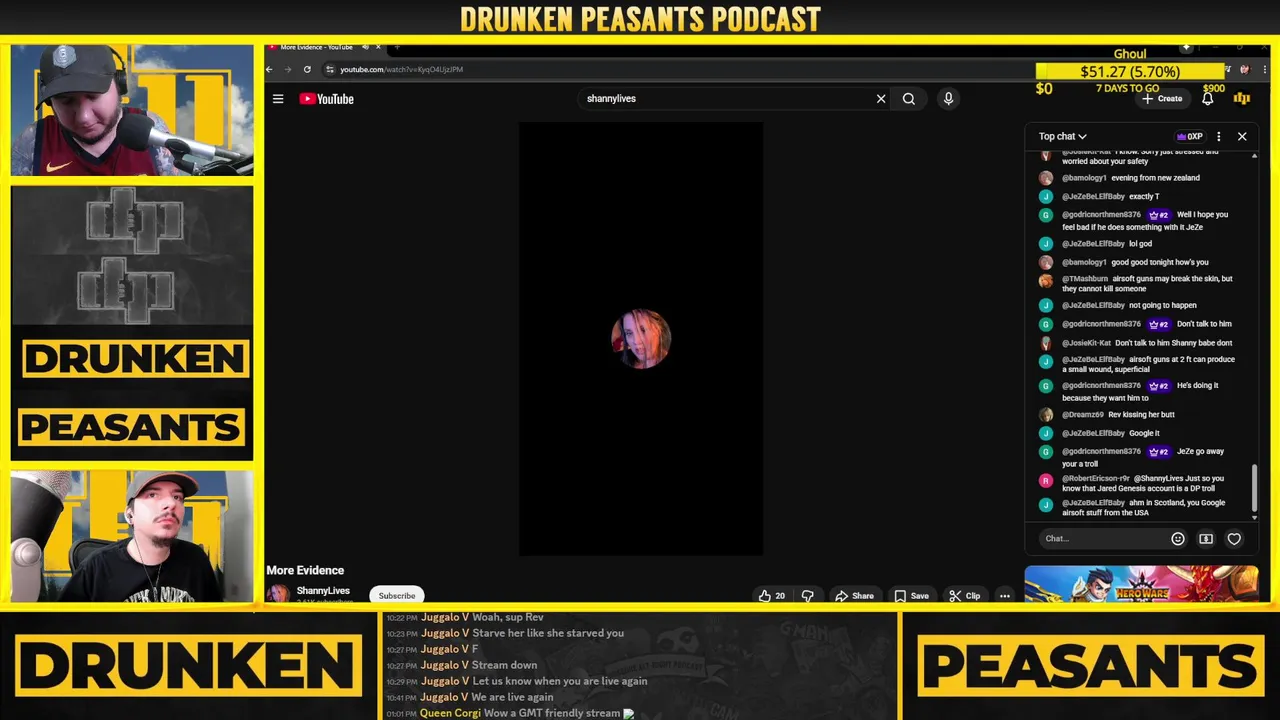Viewport: 1280px width, 720px height.
Task: Open Super Chat dollar icon
Action: (1206, 539)
